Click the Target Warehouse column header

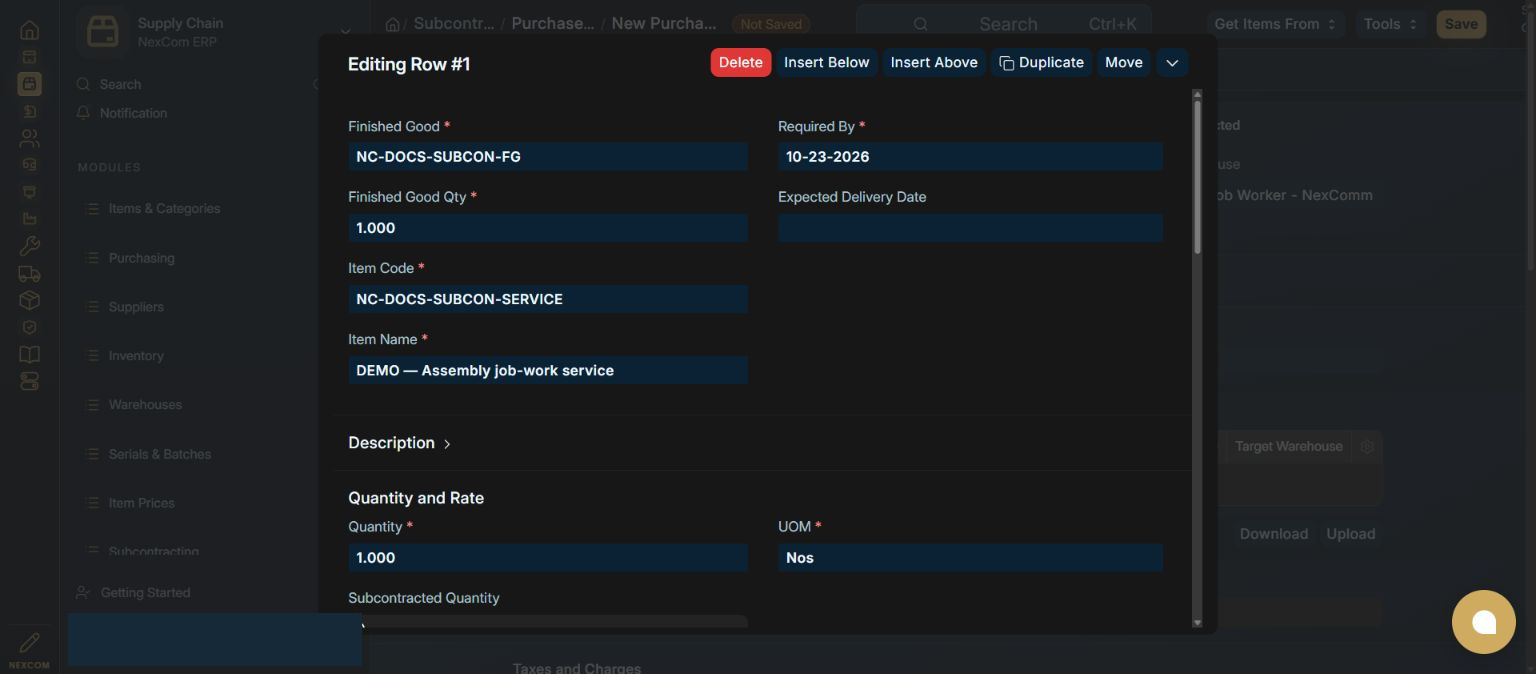pyautogui.click(x=1288, y=447)
